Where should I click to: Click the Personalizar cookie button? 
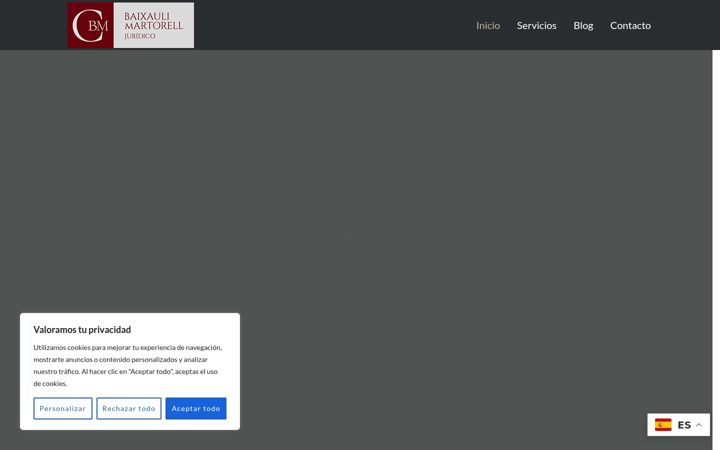62,408
